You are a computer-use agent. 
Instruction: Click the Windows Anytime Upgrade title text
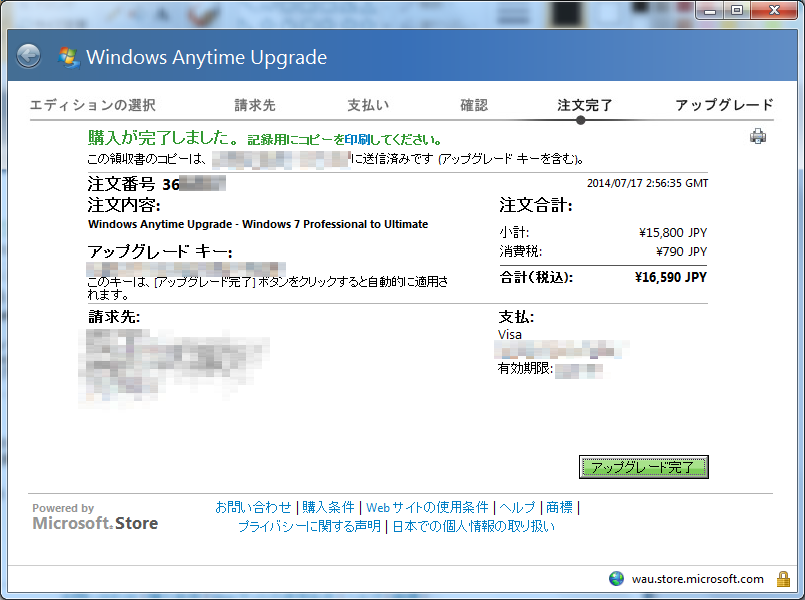tap(206, 57)
